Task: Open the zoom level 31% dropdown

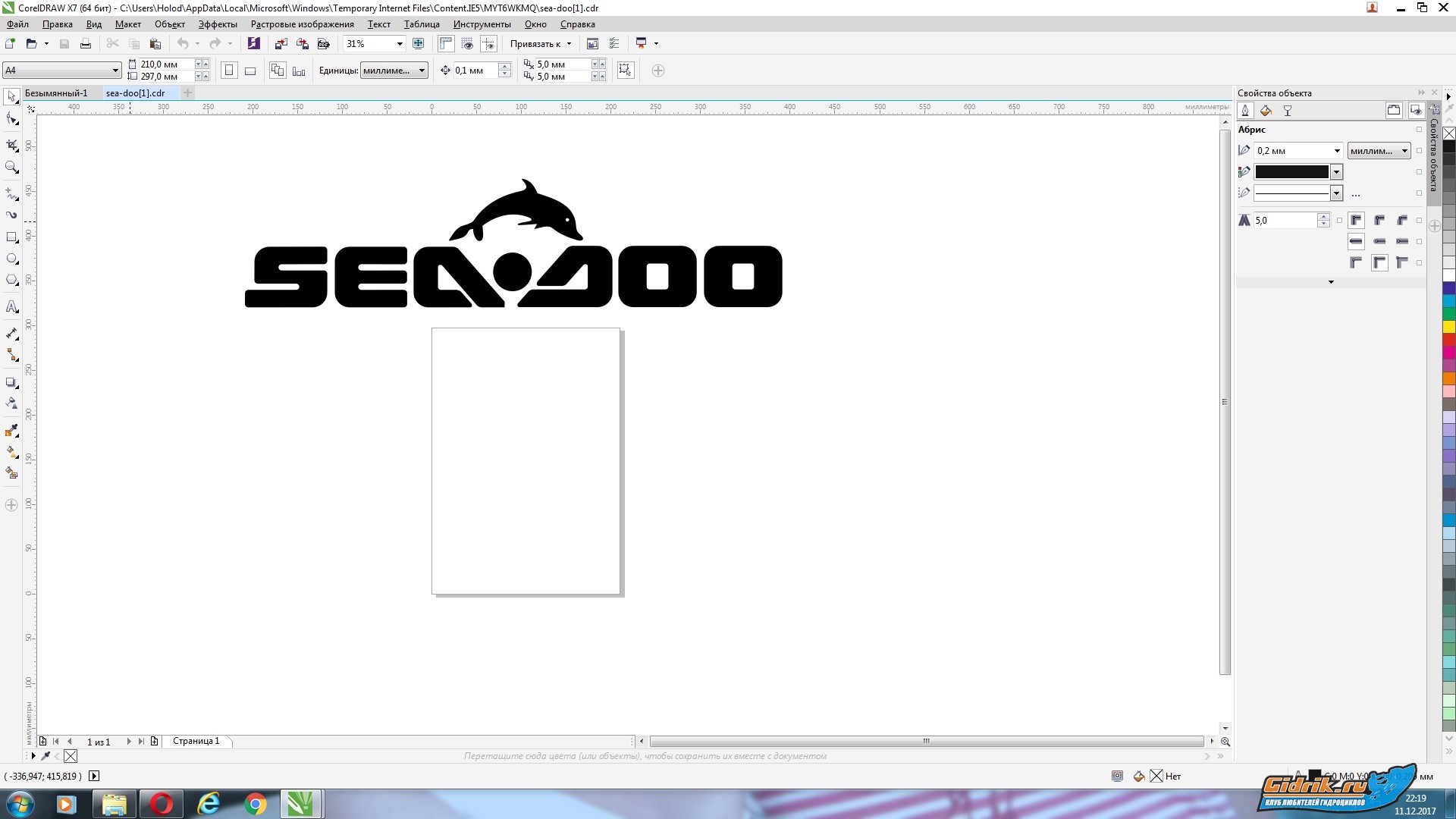Action: click(400, 44)
